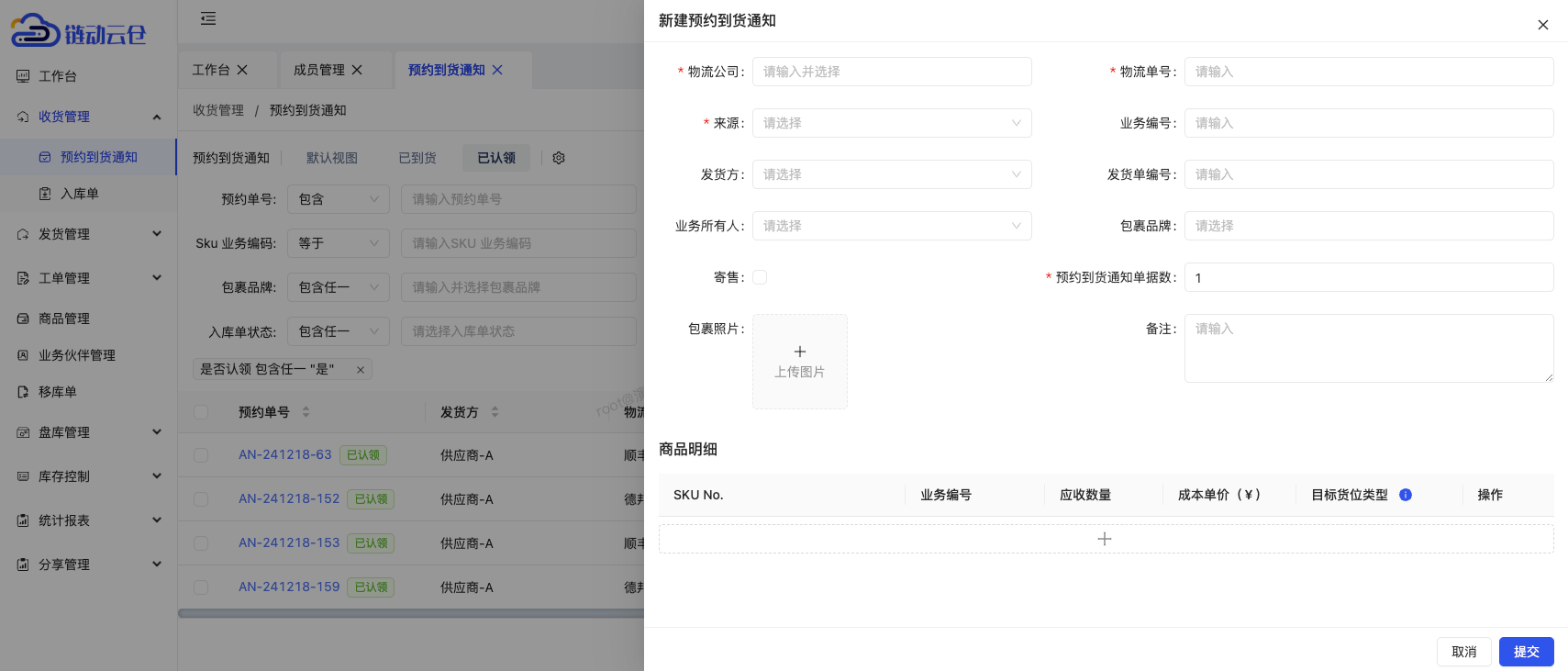Open view settings gear icon
The height and width of the screenshot is (671, 1568).
[559, 158]
